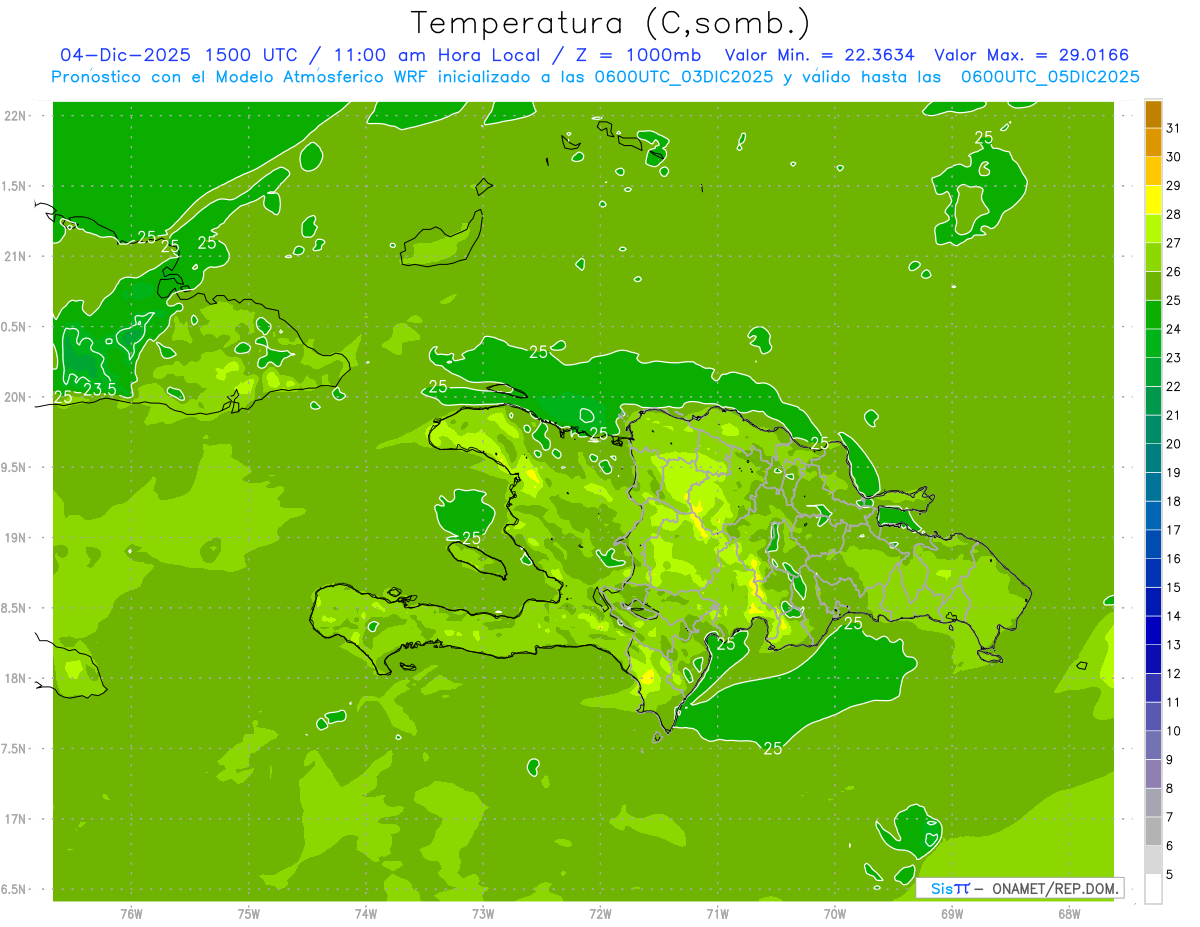Click the '9' colorbar legend value

pyautogui.click(x=1170, y=760)
